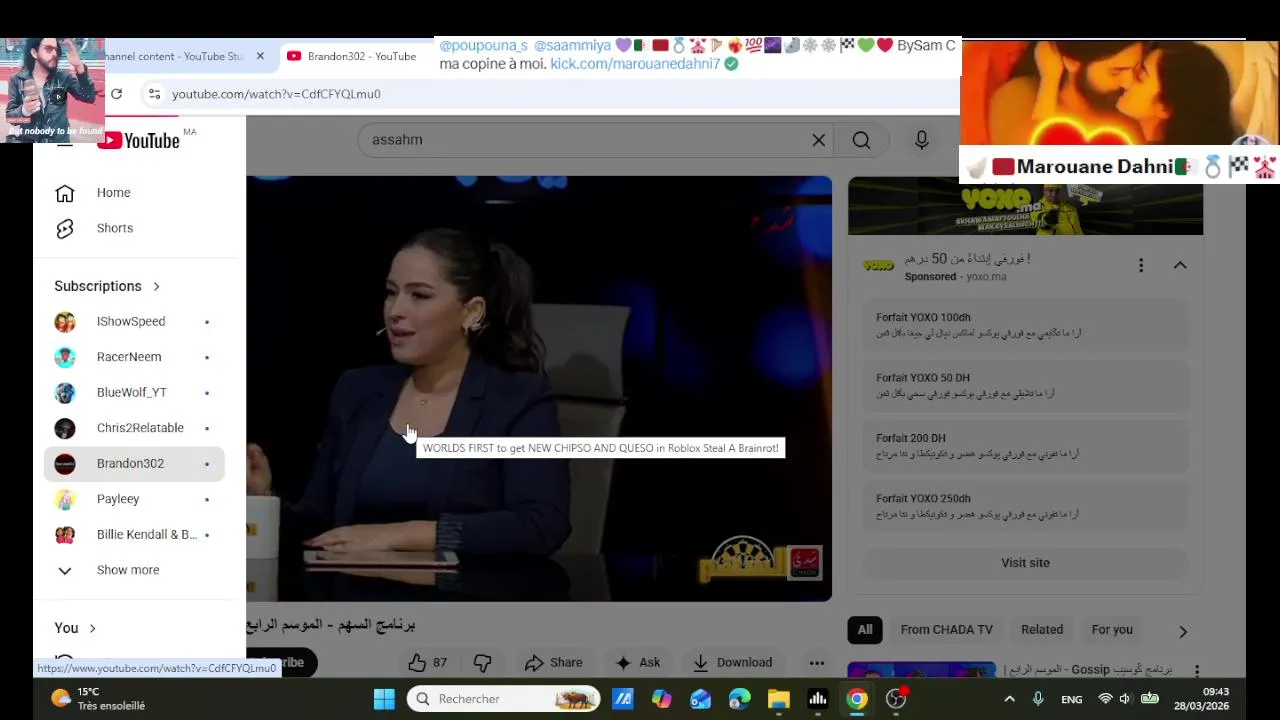The image size is (1280, 720).
Task: Open the ENG language switcher
Action: point(1072,700)
